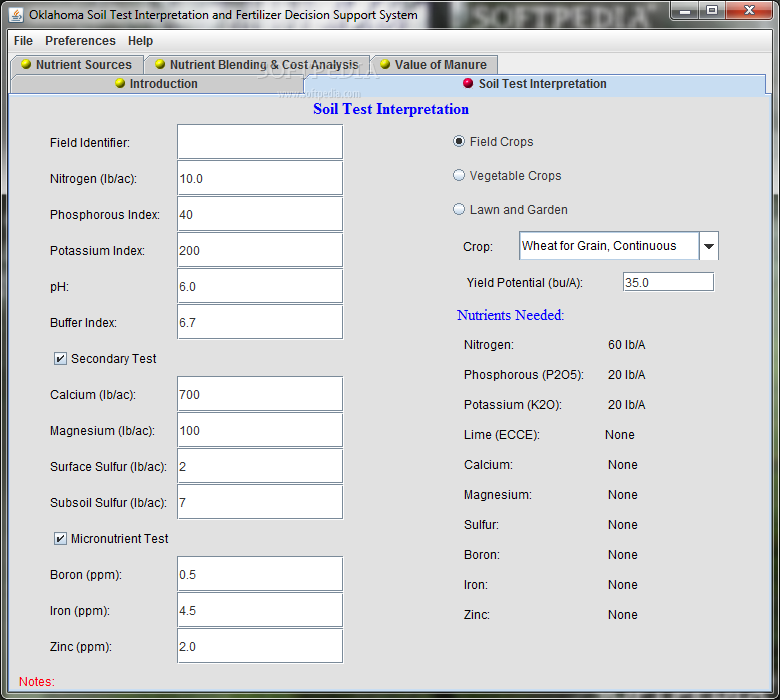Open the Help menu
Image resolution: width=780 pixels, height=700 pixels.
point(140,41)
